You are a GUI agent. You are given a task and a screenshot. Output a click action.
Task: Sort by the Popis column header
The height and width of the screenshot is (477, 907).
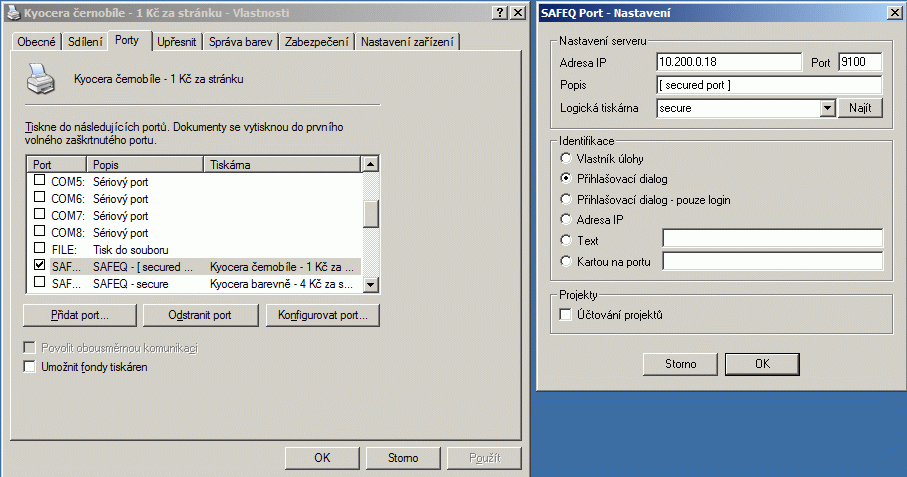tap(145, 165)
